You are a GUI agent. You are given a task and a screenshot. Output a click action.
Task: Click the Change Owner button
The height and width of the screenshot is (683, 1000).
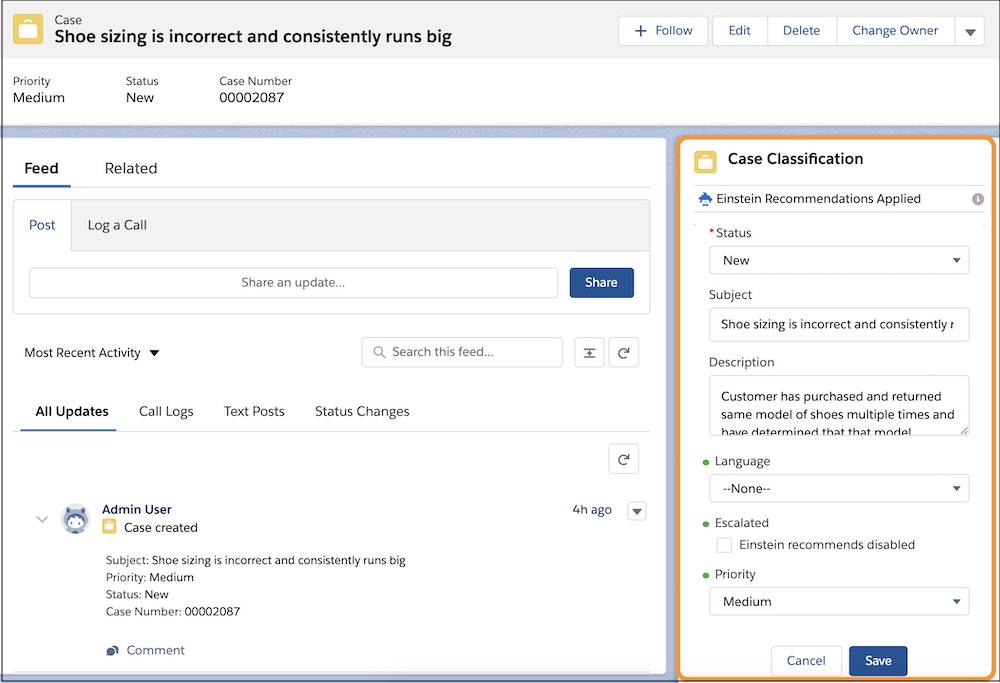coord(895,31)
